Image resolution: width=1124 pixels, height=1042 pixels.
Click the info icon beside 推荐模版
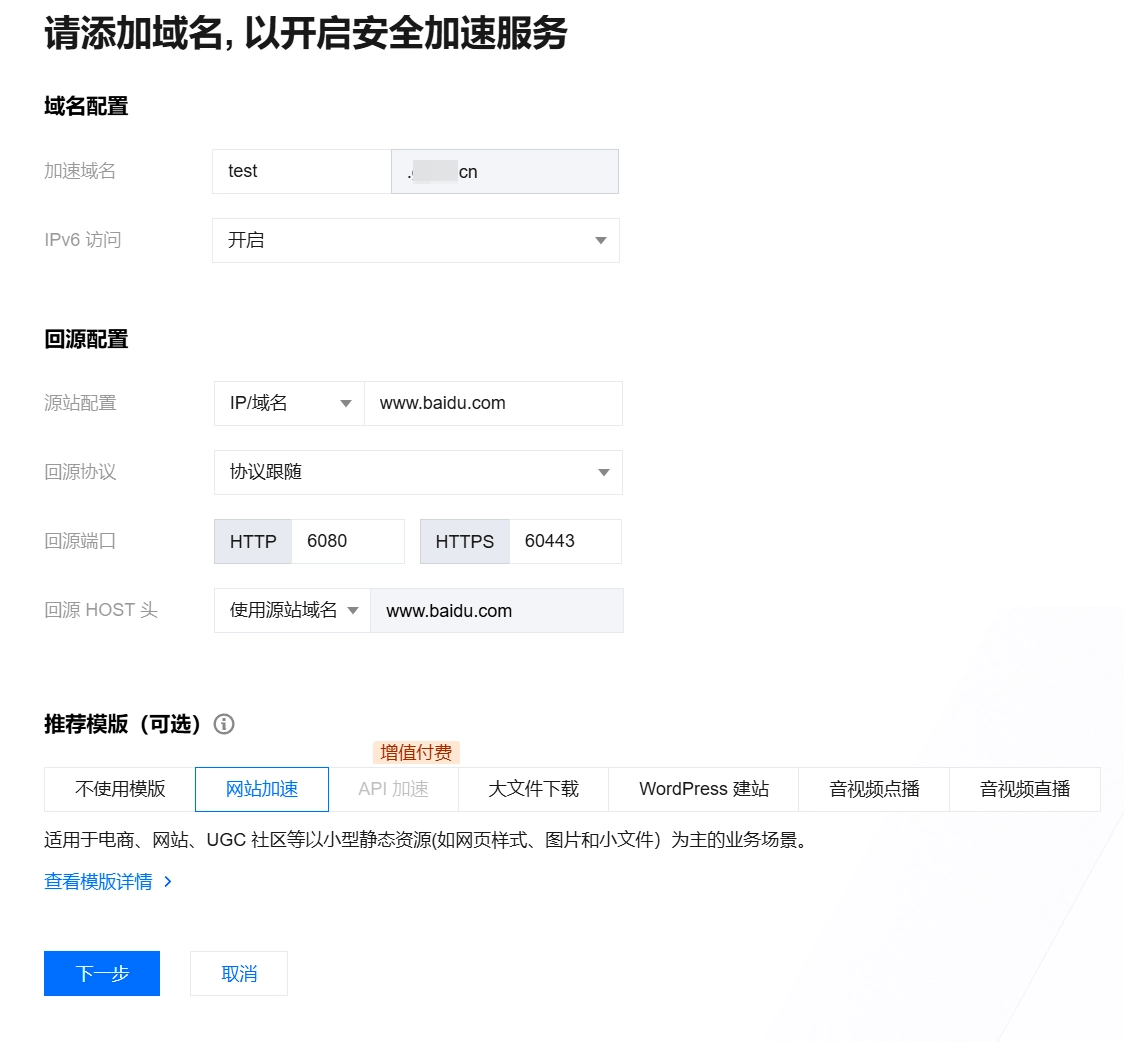224,724
